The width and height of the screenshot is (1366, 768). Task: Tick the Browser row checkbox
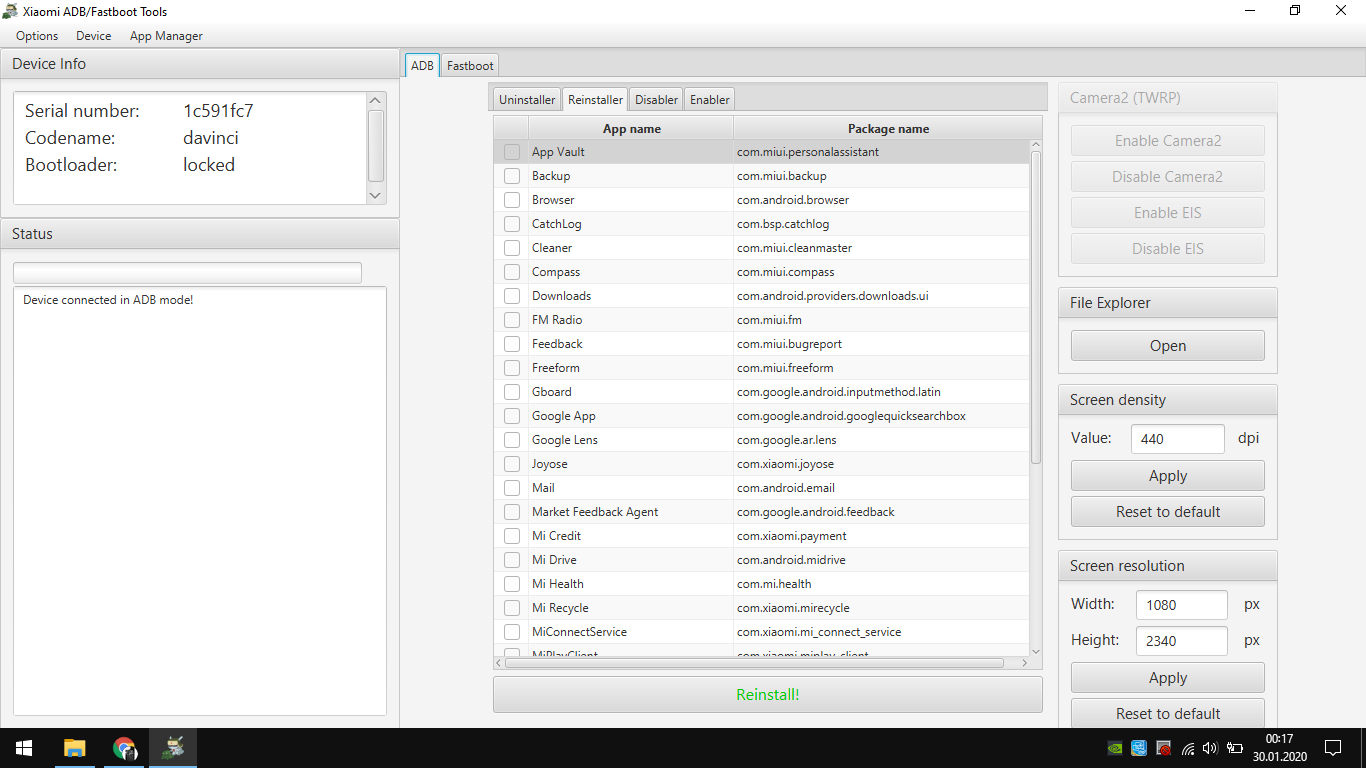pyautogui.click(x=512, y=200)
